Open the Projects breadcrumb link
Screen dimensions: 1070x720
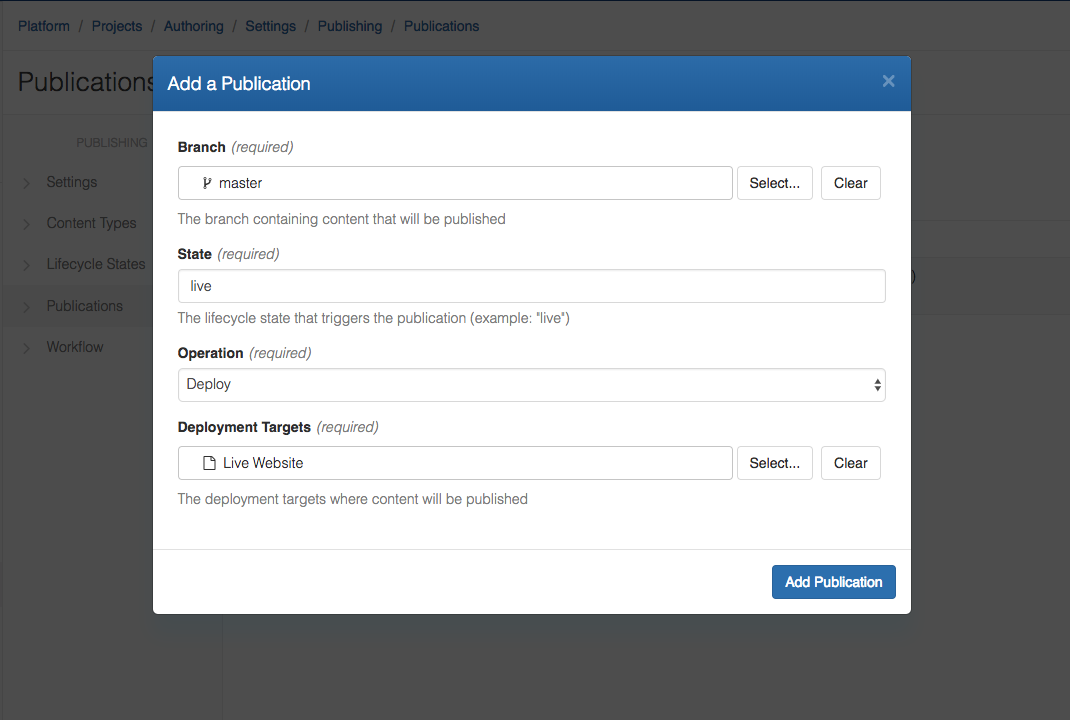coord(116,26)
